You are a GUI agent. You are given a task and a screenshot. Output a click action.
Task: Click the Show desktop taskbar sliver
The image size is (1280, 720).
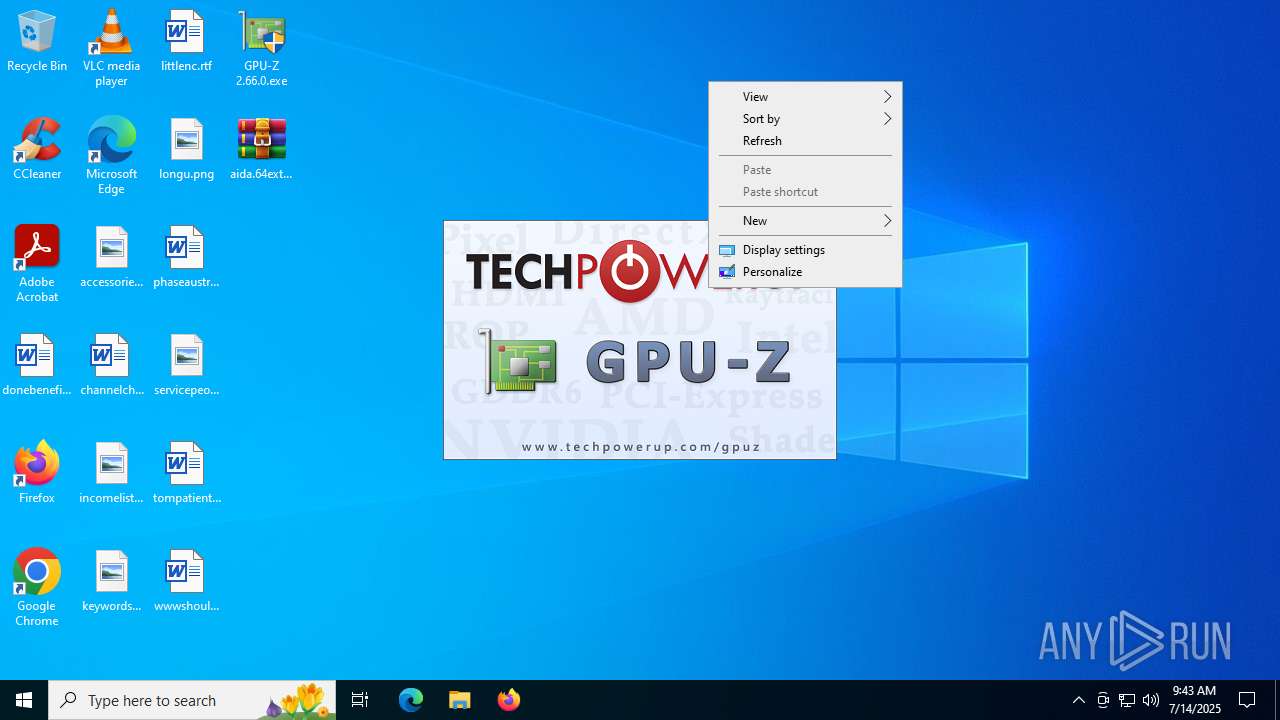tap(1277, 700)
